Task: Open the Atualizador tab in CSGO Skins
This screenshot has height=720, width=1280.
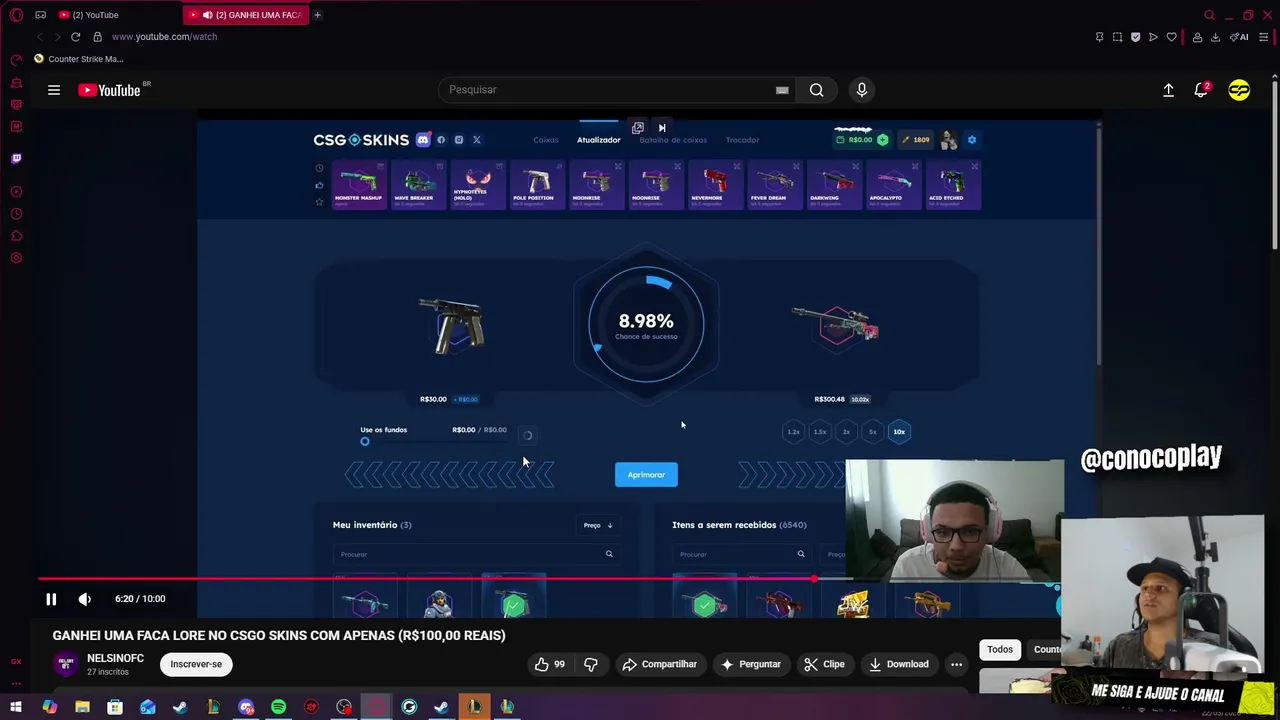Action: coord(598,140)
